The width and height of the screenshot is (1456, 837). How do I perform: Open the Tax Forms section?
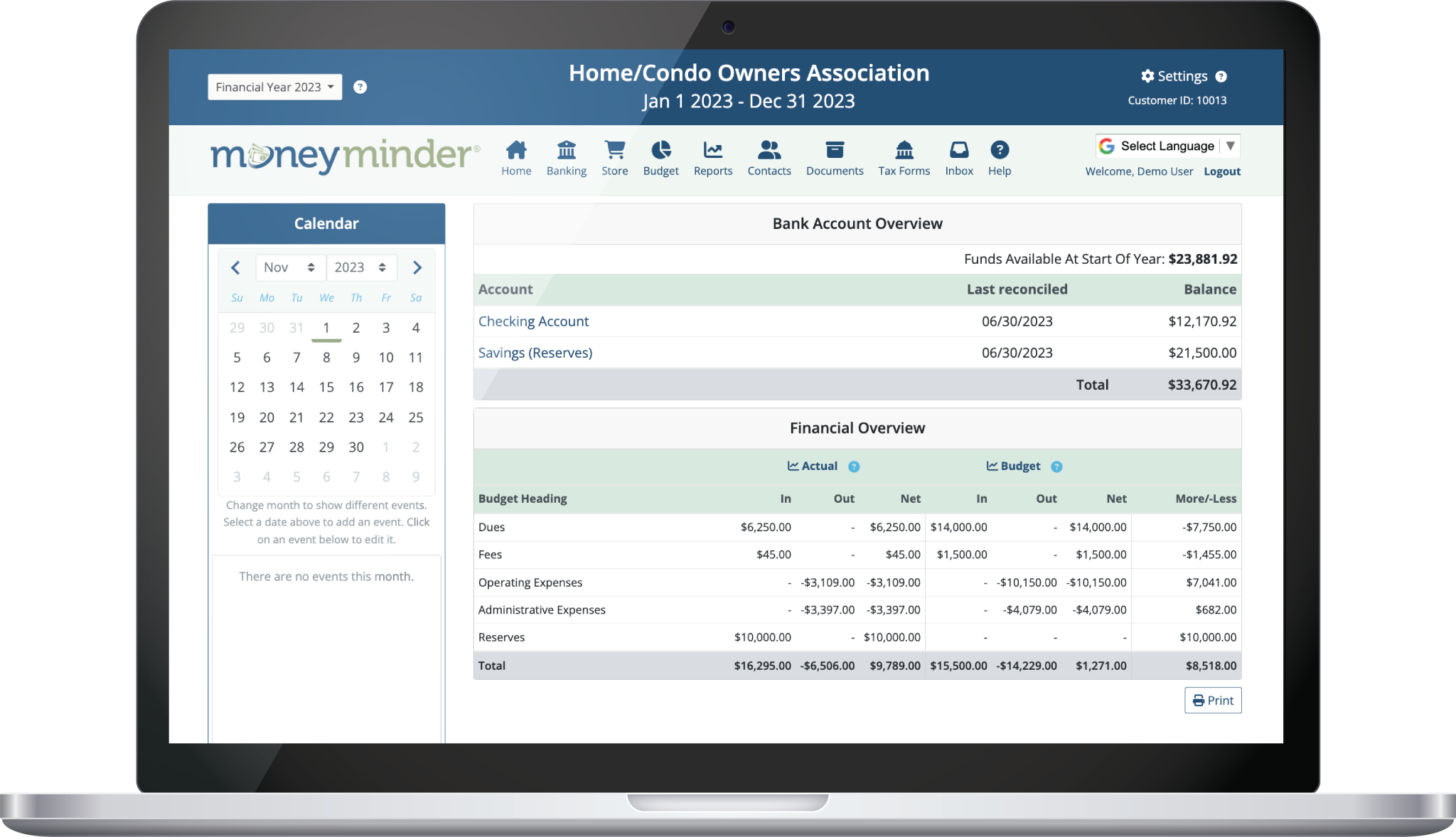[x=904, y=158]
